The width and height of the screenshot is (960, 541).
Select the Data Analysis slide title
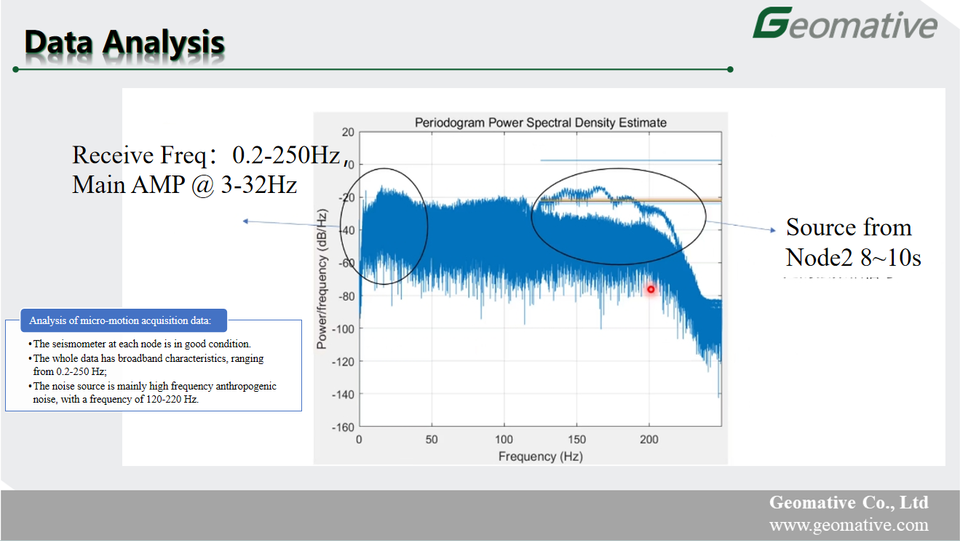123,43
